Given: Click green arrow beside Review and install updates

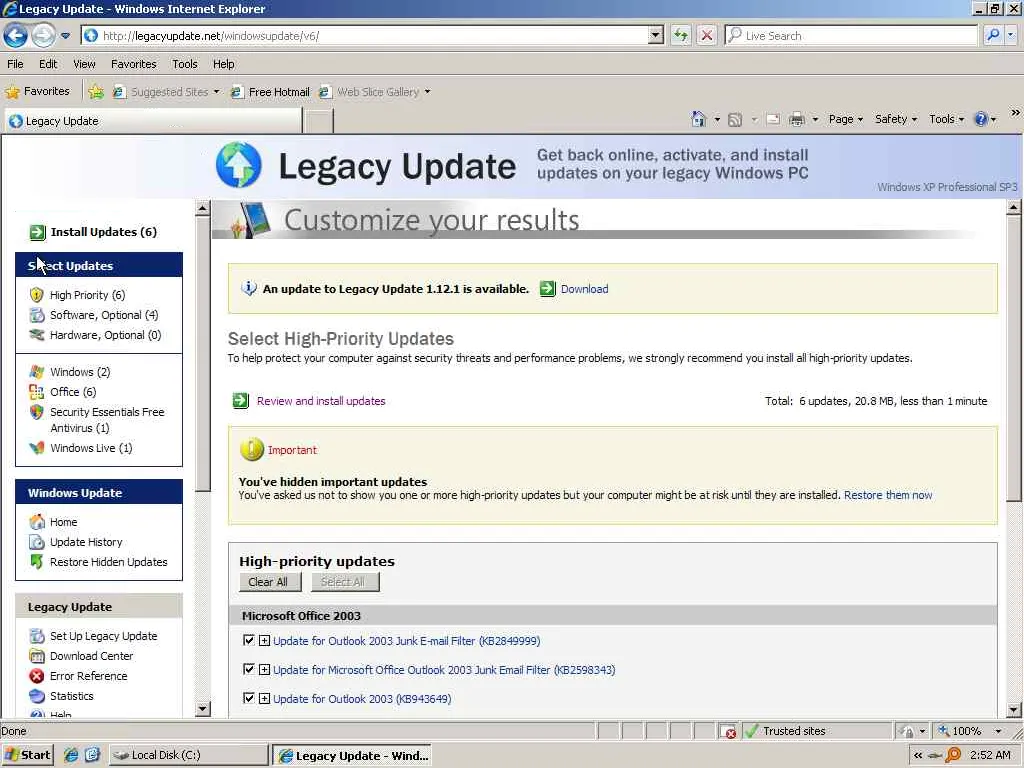Looking at the screenshot, I should (240, 401).
